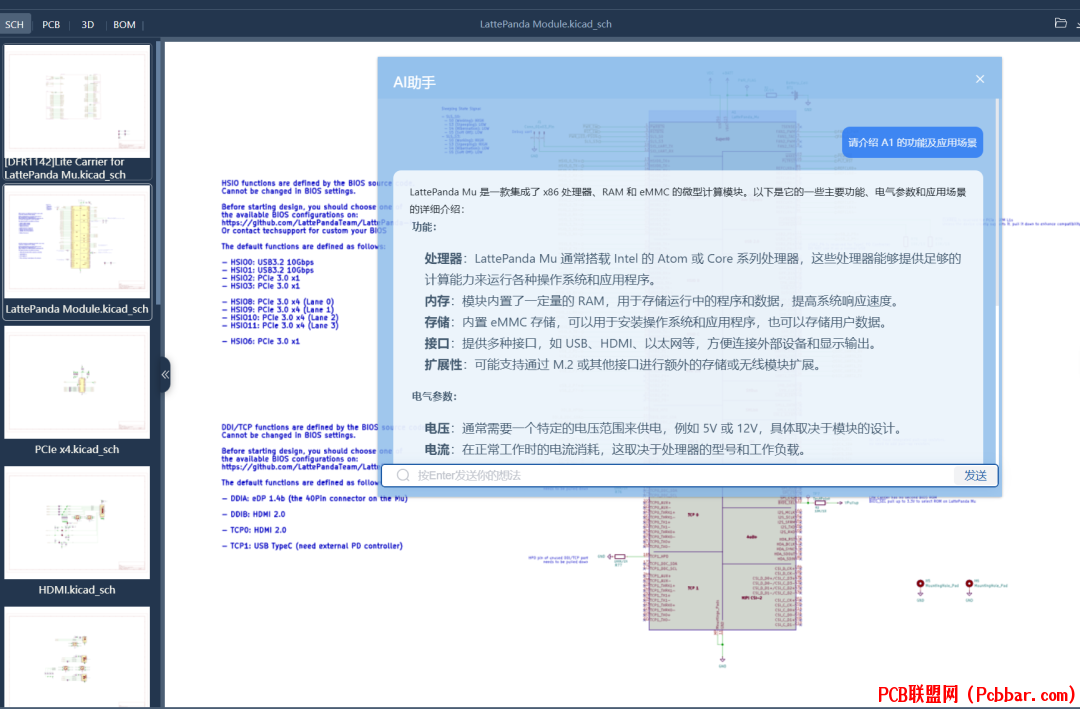The image size is (1080, 709).
Task: Click the HSIO0: USB3.2 10Gbps note line
Action: [268, 263]
